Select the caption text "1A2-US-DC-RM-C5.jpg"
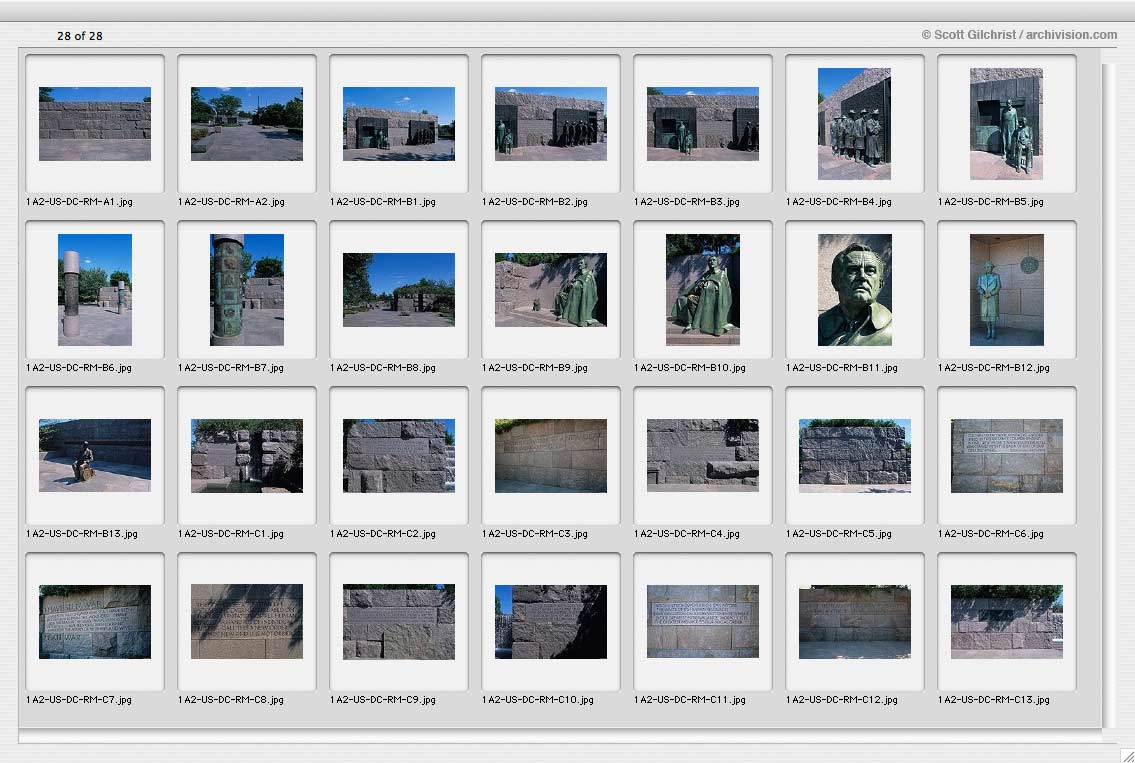 [x=839, y=534]
